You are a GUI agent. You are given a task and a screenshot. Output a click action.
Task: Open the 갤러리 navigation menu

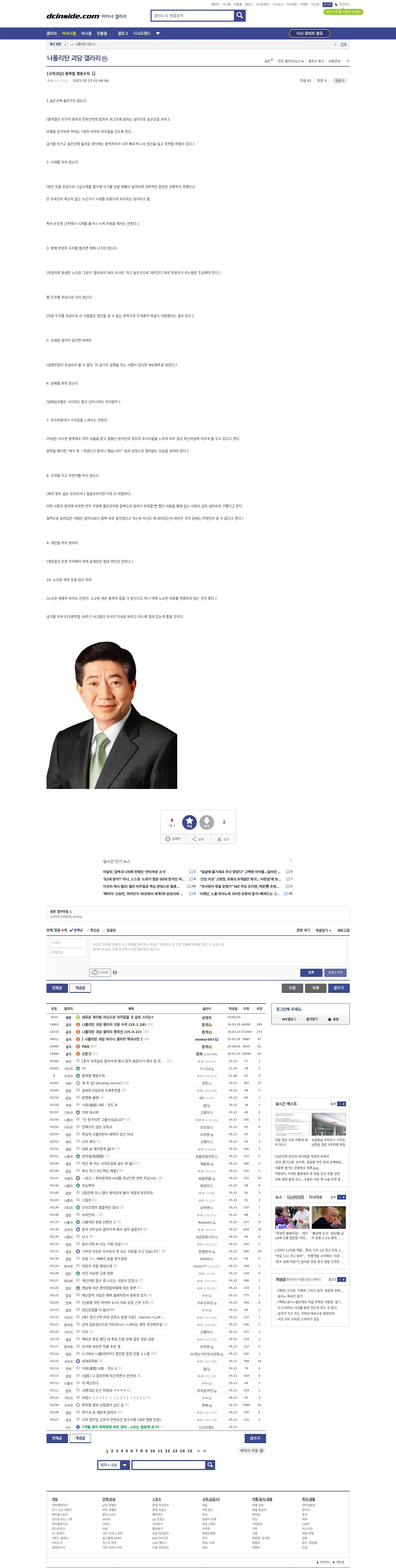point(52,33)
